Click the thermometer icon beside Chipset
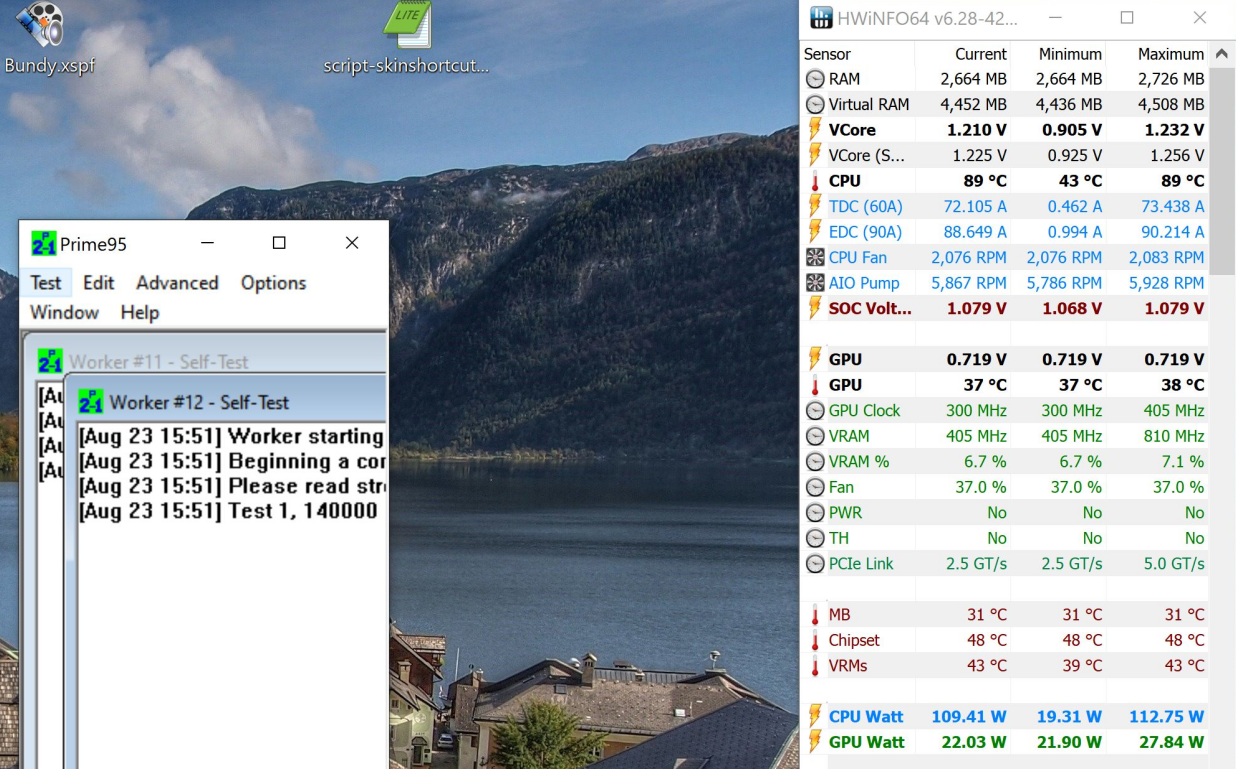Image resolution: width=1236 pixels, height=769 pixels. [816, 640]
